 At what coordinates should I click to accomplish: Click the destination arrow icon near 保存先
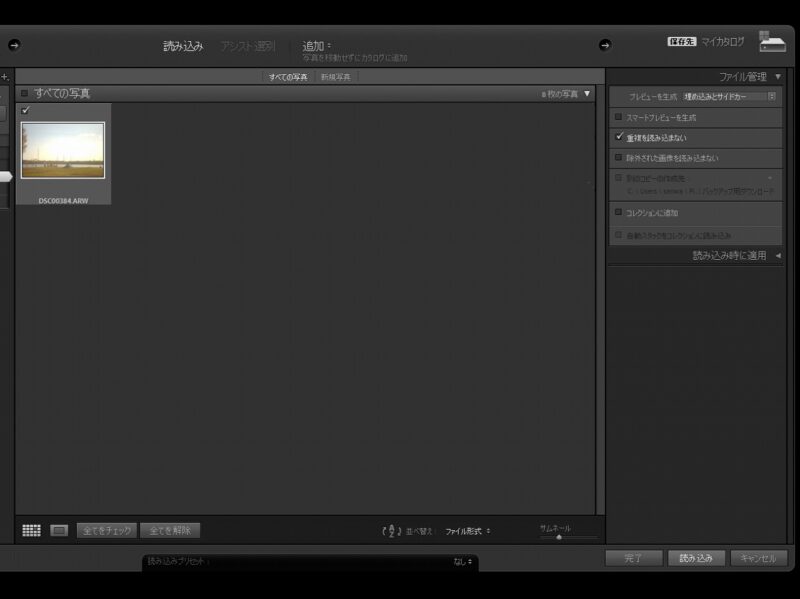605,45
